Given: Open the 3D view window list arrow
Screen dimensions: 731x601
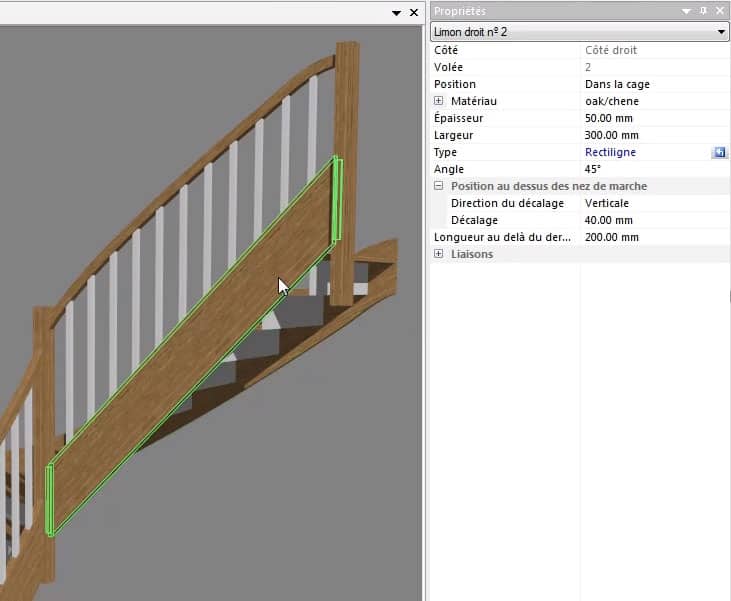Looking at the screenshot, I should click(x=397, y=12).
